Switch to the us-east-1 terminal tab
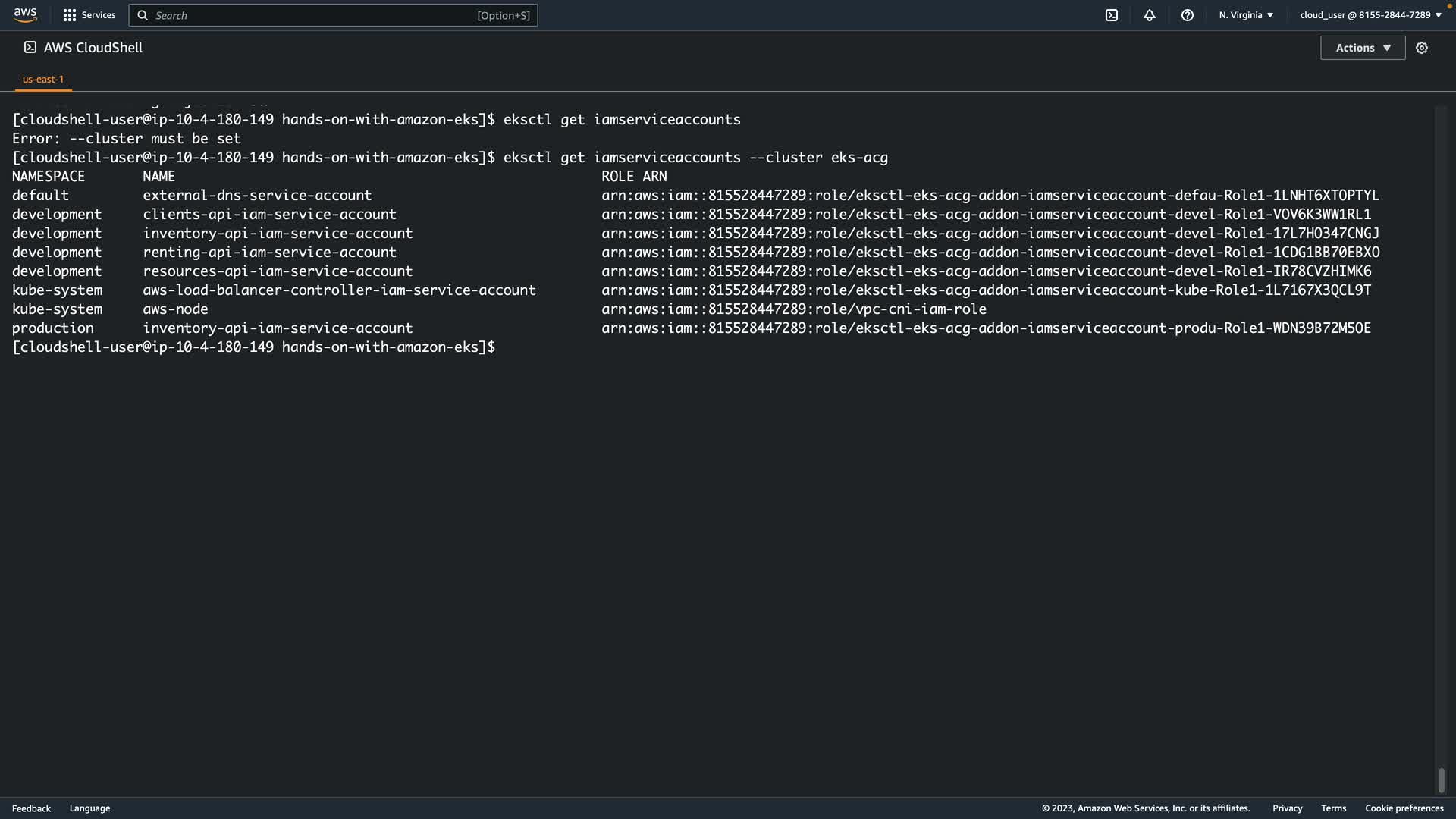The height and width of the screenshot is (819, 1456). click(43, 79)
